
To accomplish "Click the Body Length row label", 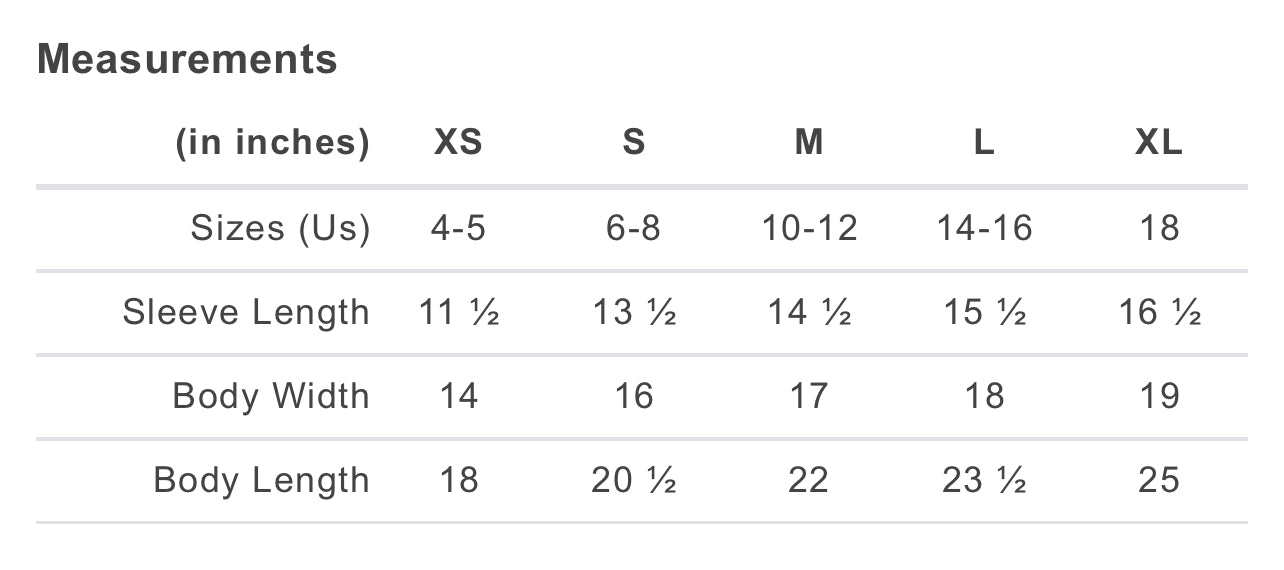I will pos(262,480).
